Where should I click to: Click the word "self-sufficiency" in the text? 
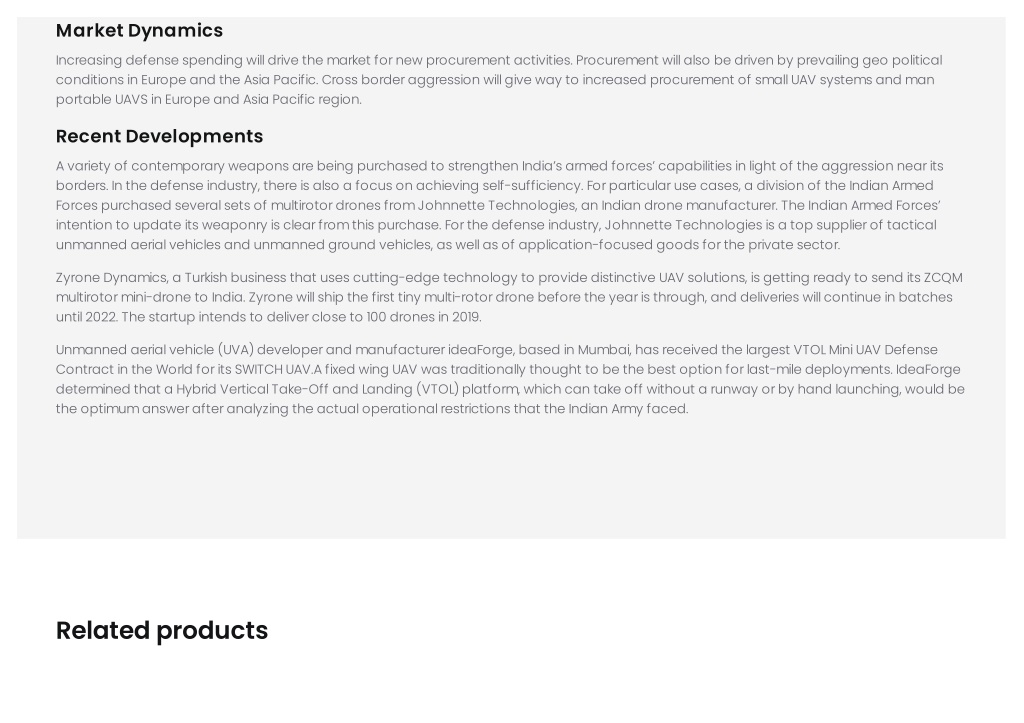coord(532,185)
